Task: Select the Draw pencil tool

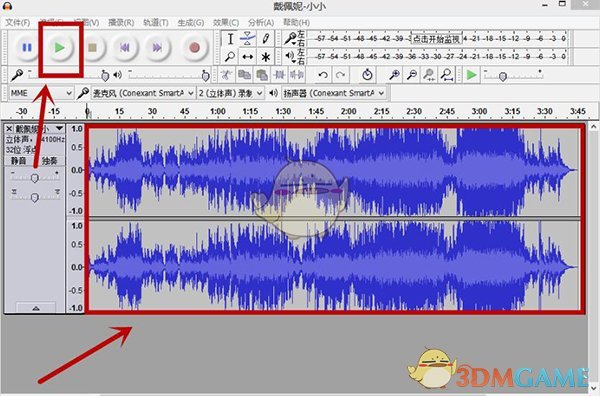Action: tap(266, 39)
